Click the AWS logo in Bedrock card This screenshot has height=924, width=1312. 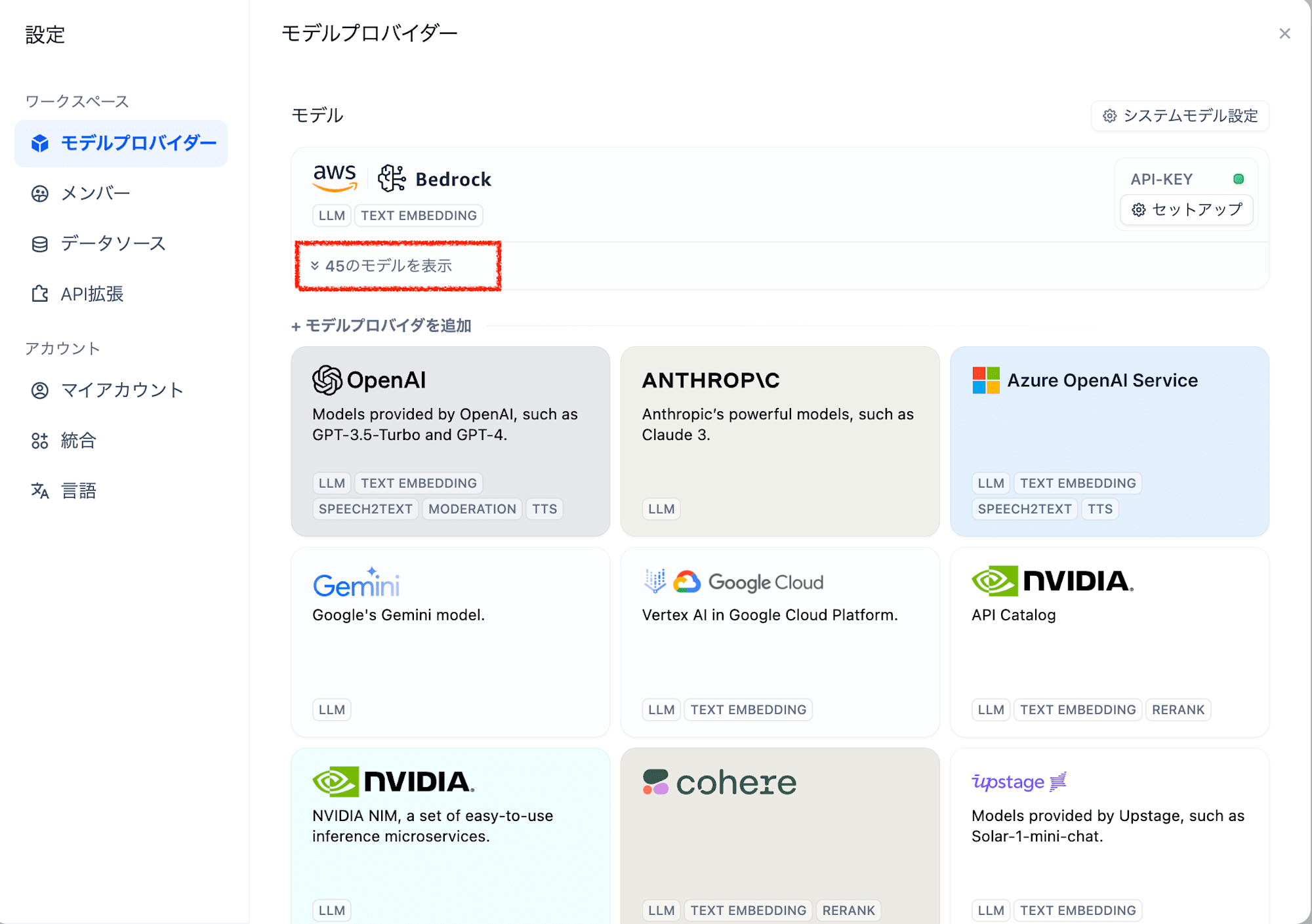click(335, 178)
